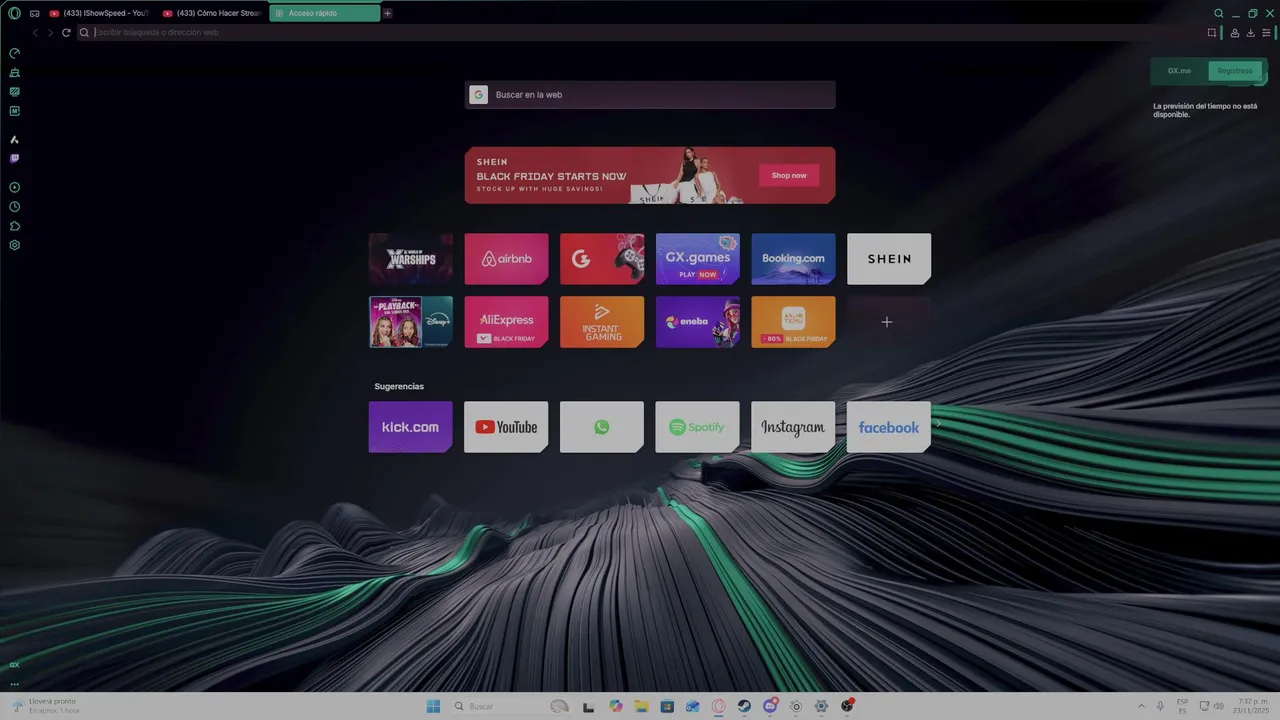Open the AliExpress Black Friday tile
This screenshot has height=720, width=1280.
506,322
